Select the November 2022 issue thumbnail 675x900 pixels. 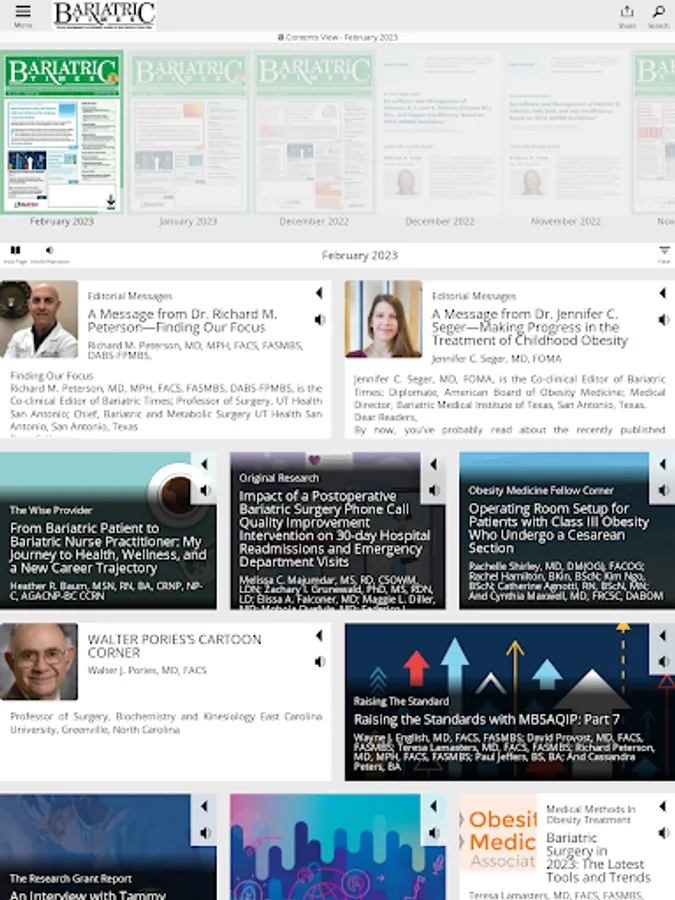566,132
